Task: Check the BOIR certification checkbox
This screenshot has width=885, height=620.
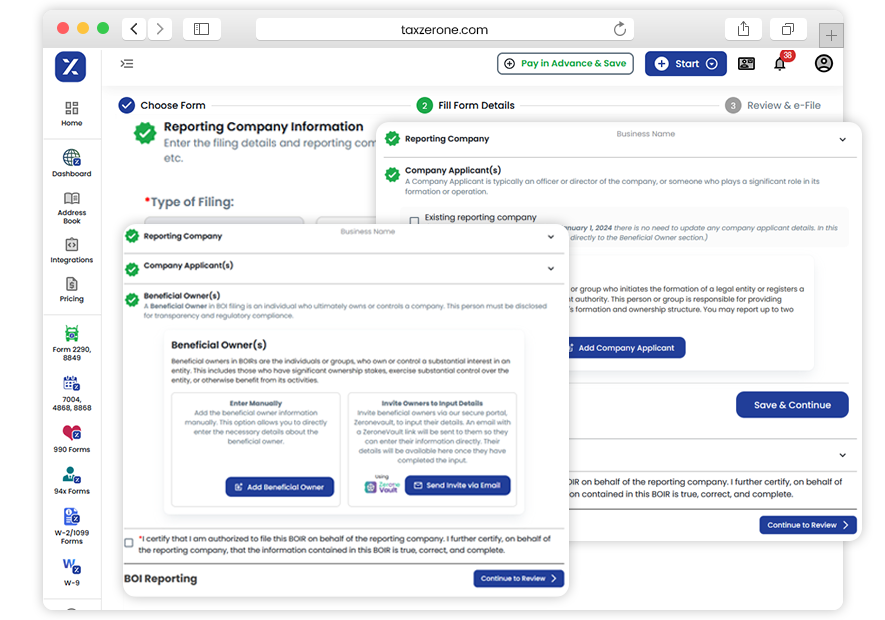Action: 129,543
